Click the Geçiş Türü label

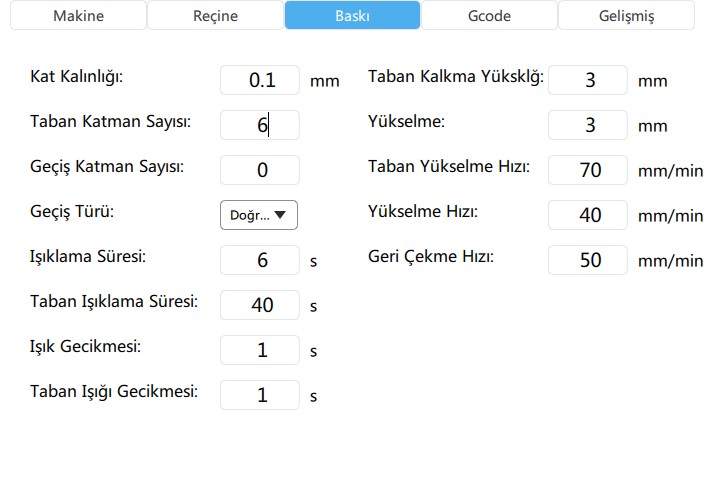point(73,212)
